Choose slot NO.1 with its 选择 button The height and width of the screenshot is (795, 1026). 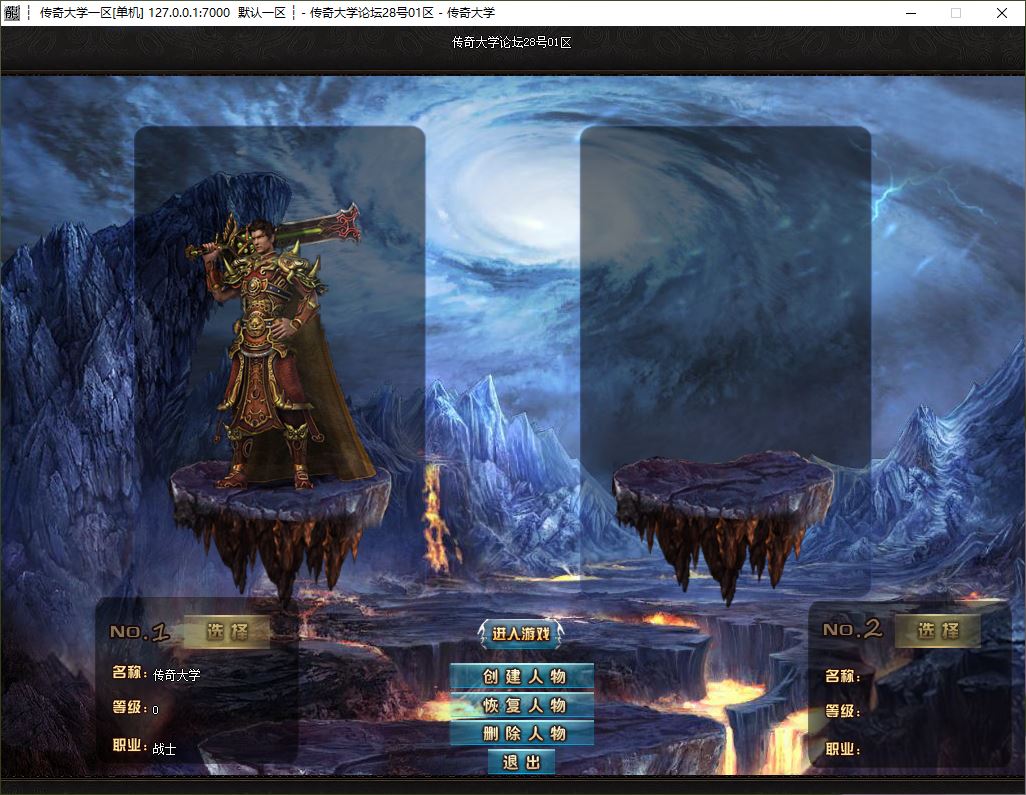(226, 632)
